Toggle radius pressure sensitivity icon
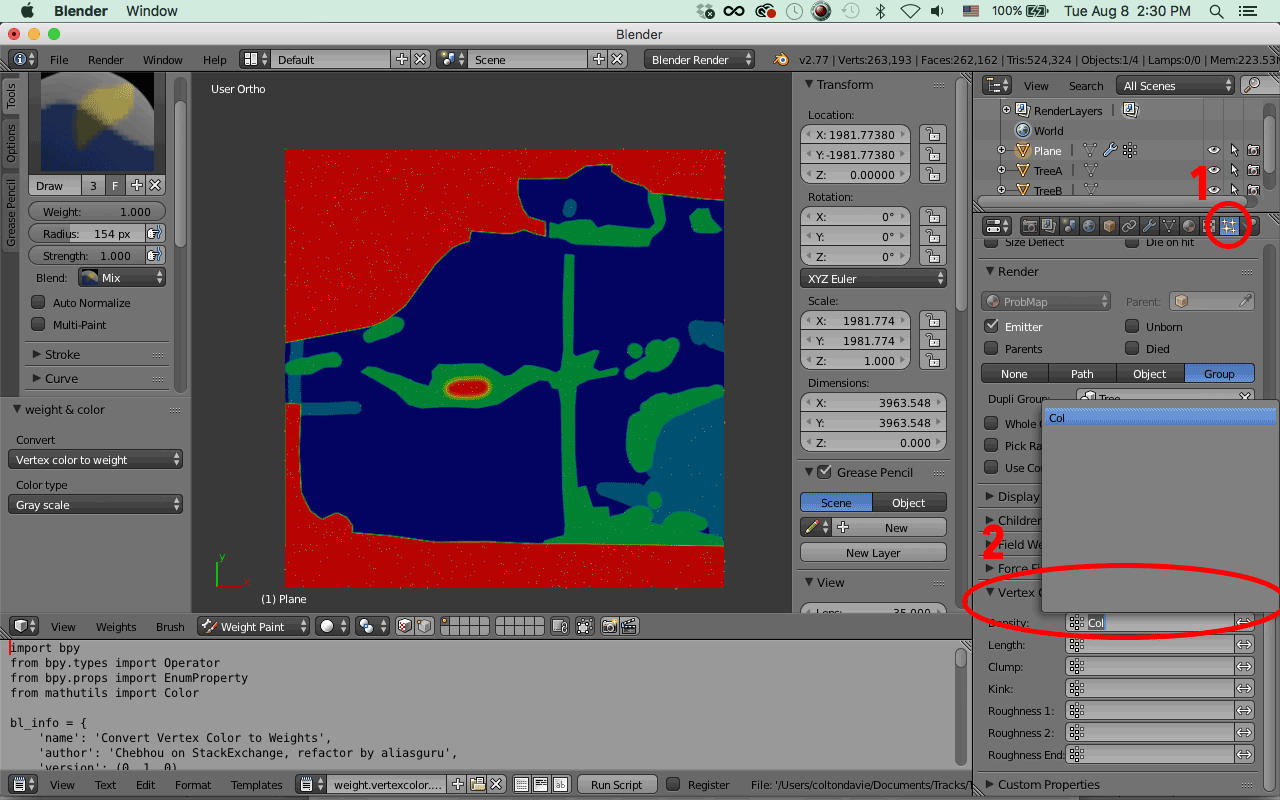1280x800 pixels. (155, 234)
